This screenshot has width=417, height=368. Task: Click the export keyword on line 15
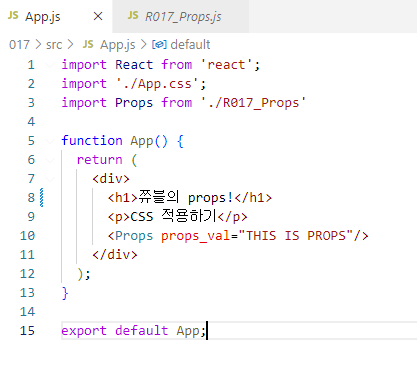point(84,331)
